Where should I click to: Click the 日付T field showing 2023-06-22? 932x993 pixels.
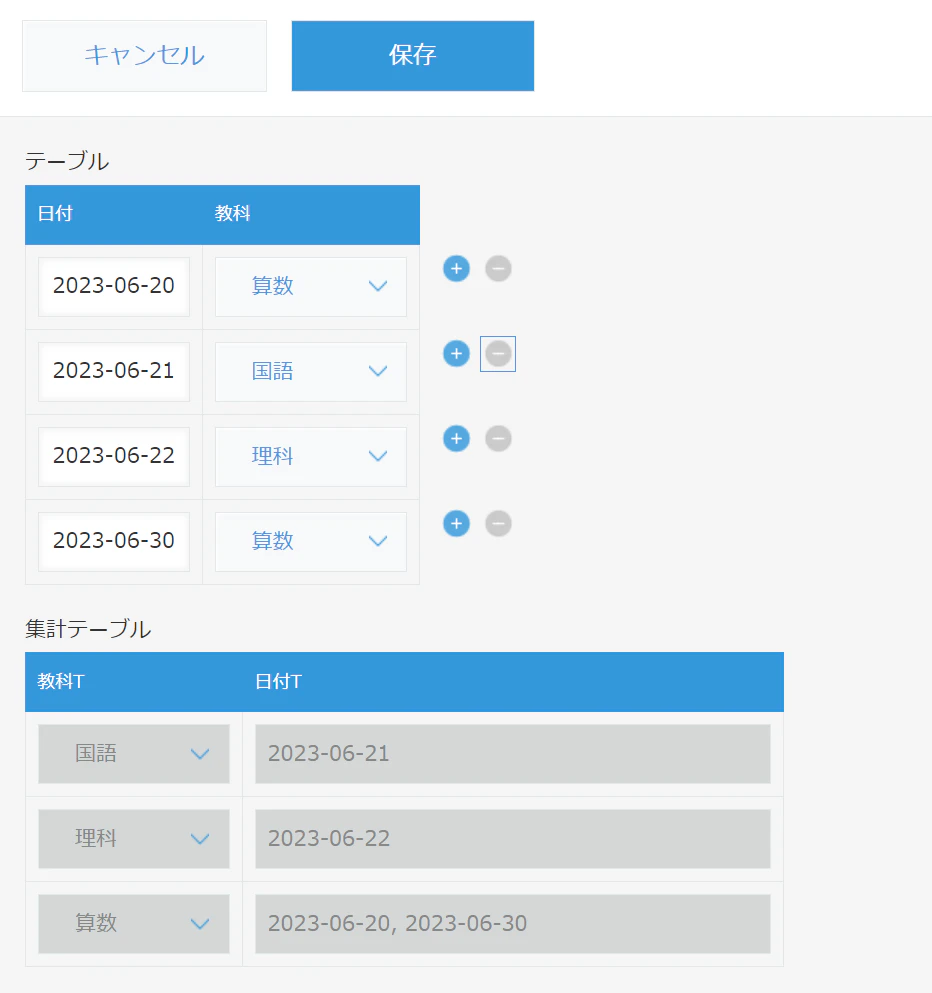point(513,838)
